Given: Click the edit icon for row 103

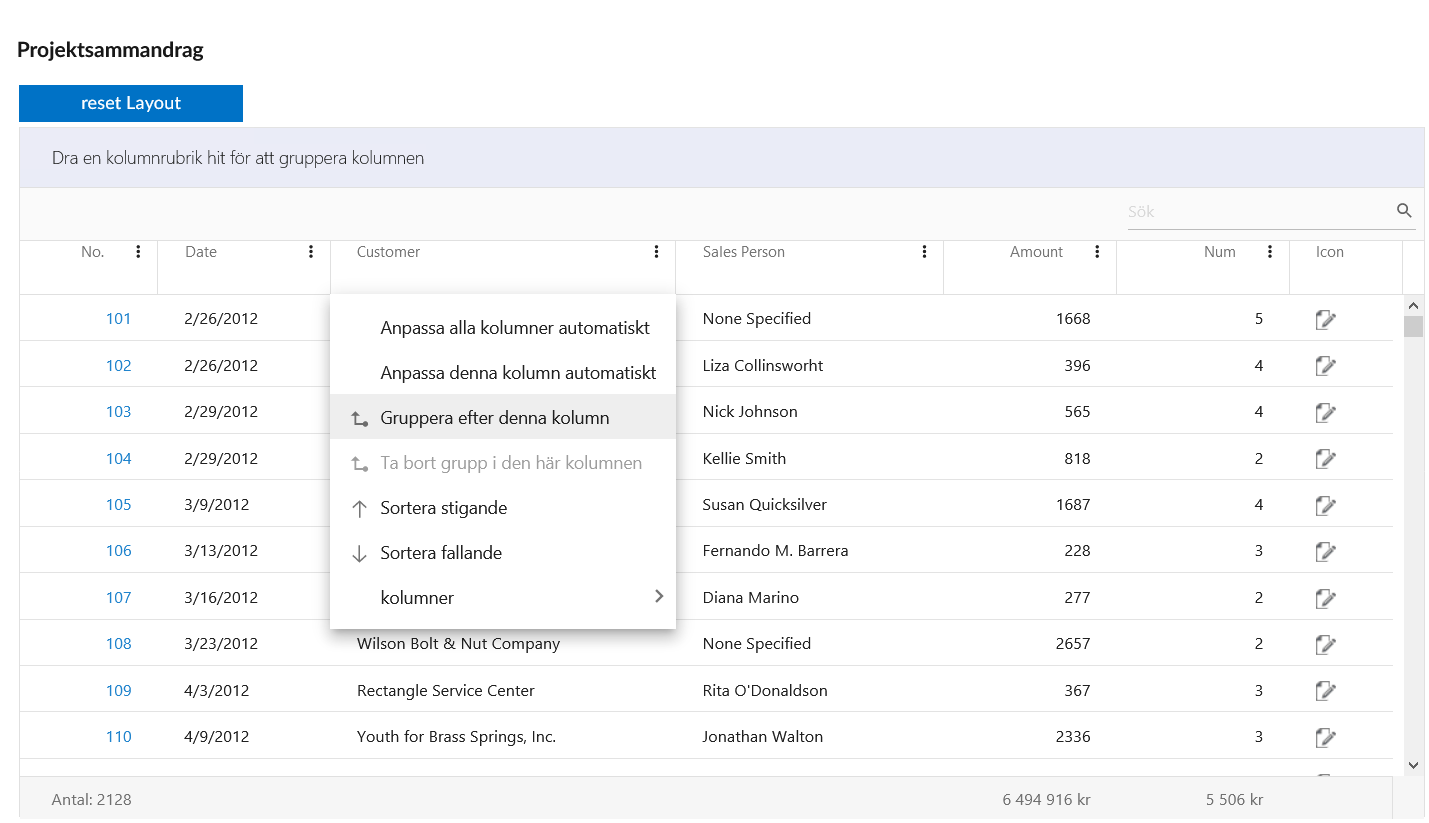Looking at the screenshot, I should (1325, 412).
